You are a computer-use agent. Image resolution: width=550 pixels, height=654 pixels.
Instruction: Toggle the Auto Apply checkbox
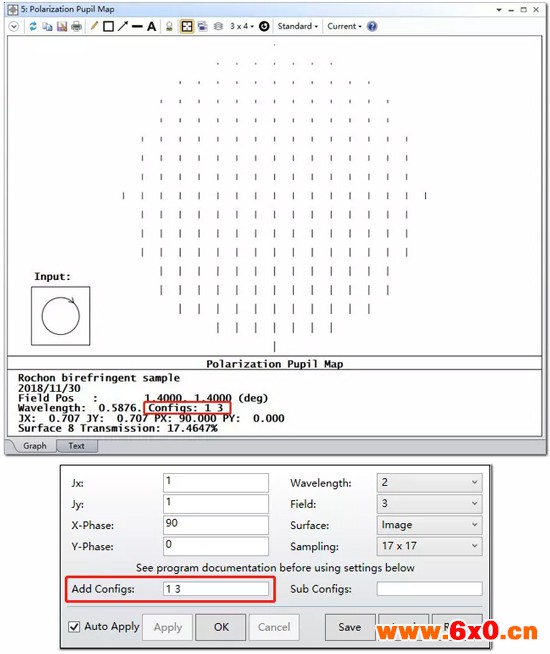click(x=74, y=626)
